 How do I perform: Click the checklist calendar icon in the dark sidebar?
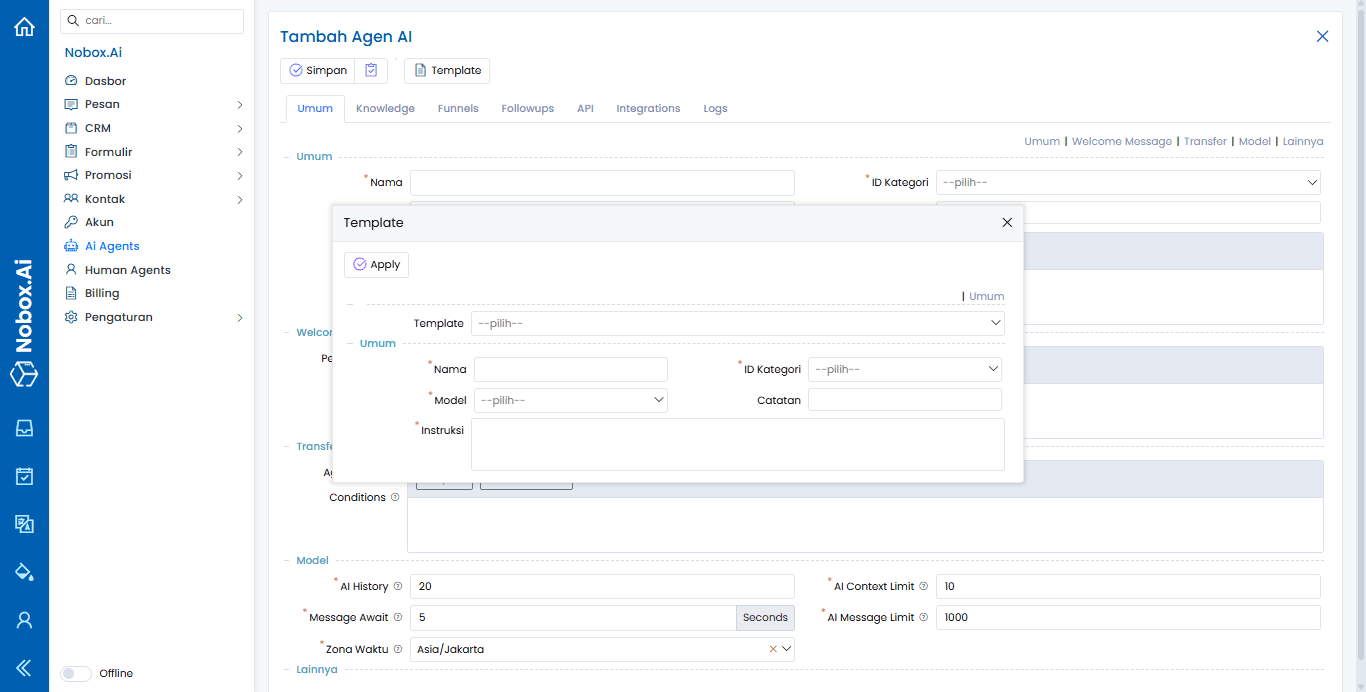tap(24, 476)
